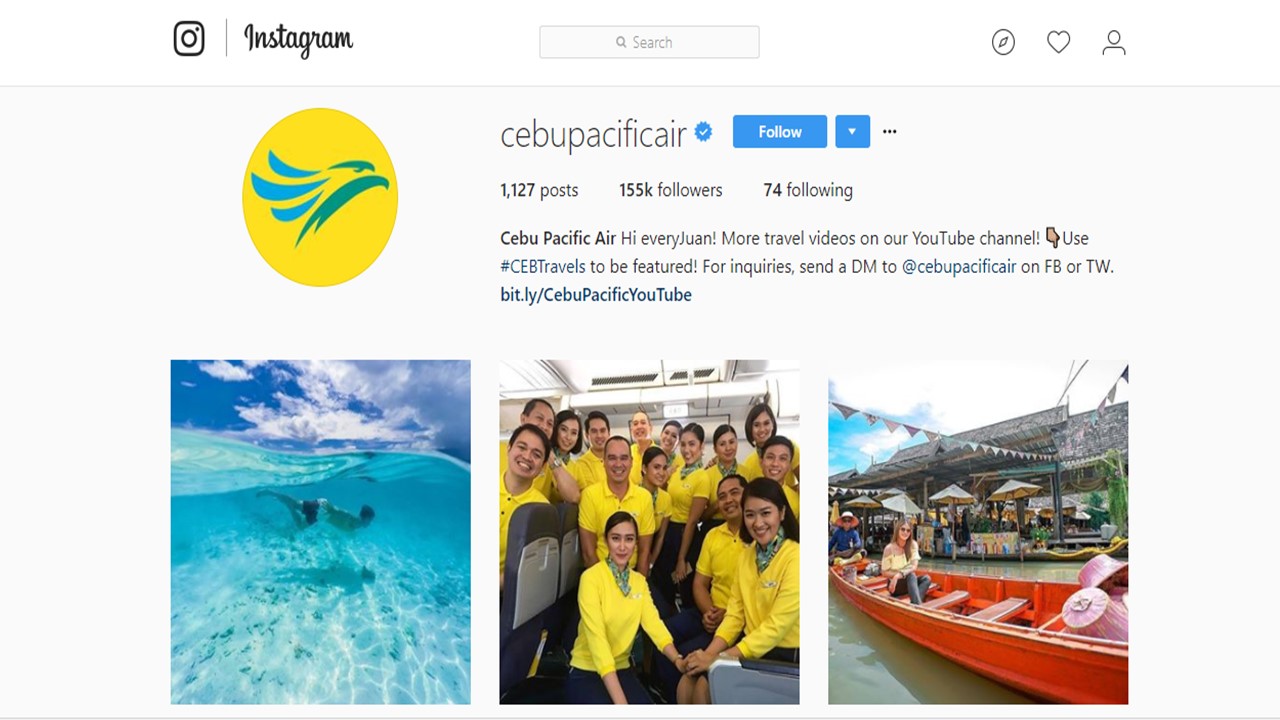The image size is (1280, 720).
Task: Click the Instagram camera logo icon
Action: (x=189, y=39)
